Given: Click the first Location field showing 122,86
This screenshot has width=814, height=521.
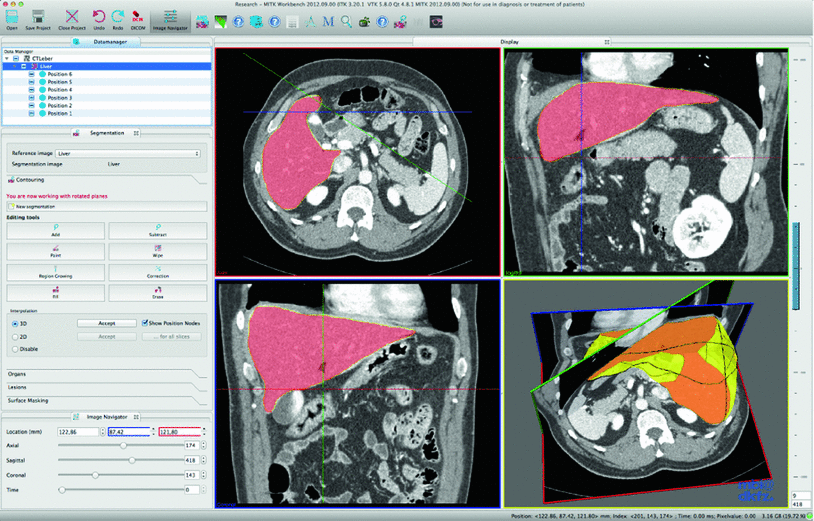Looking at the screenshot, I should [78, 432].
